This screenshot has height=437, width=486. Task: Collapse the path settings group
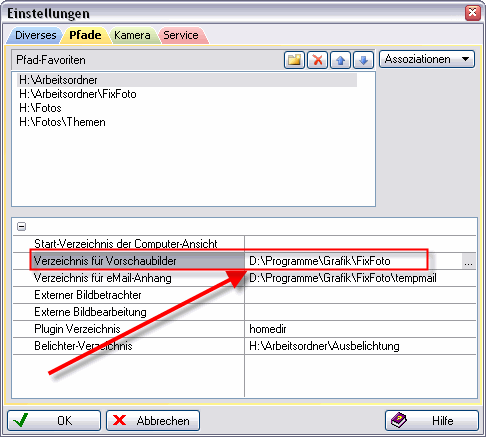22,227
